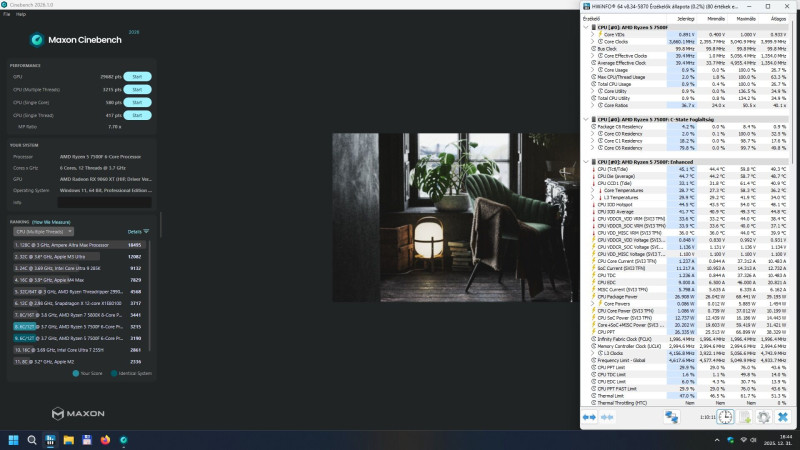800x450 pixels.
Task: Collapse the CPU [#0]: AMD Ryzen 5 7500F group
Action: [x=586, y=27]
